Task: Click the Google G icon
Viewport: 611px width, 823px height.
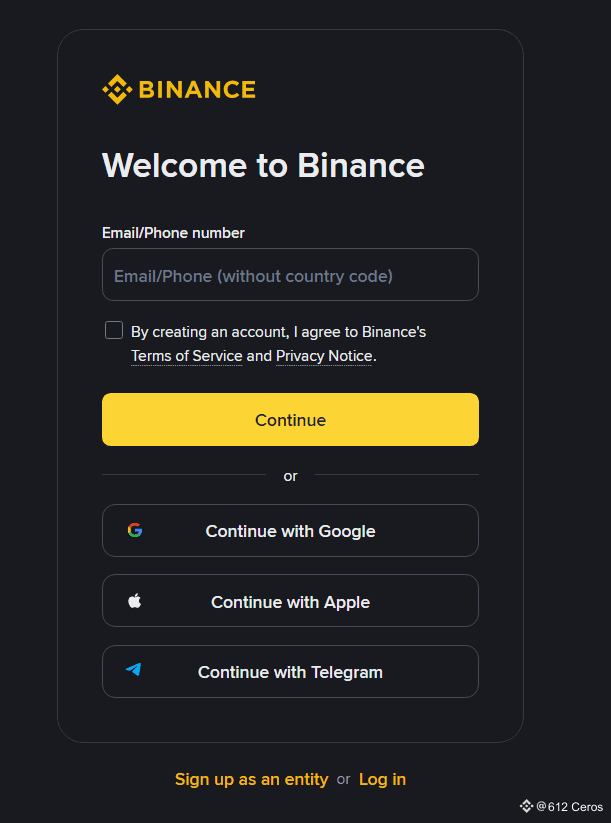Action: [135, 531]
